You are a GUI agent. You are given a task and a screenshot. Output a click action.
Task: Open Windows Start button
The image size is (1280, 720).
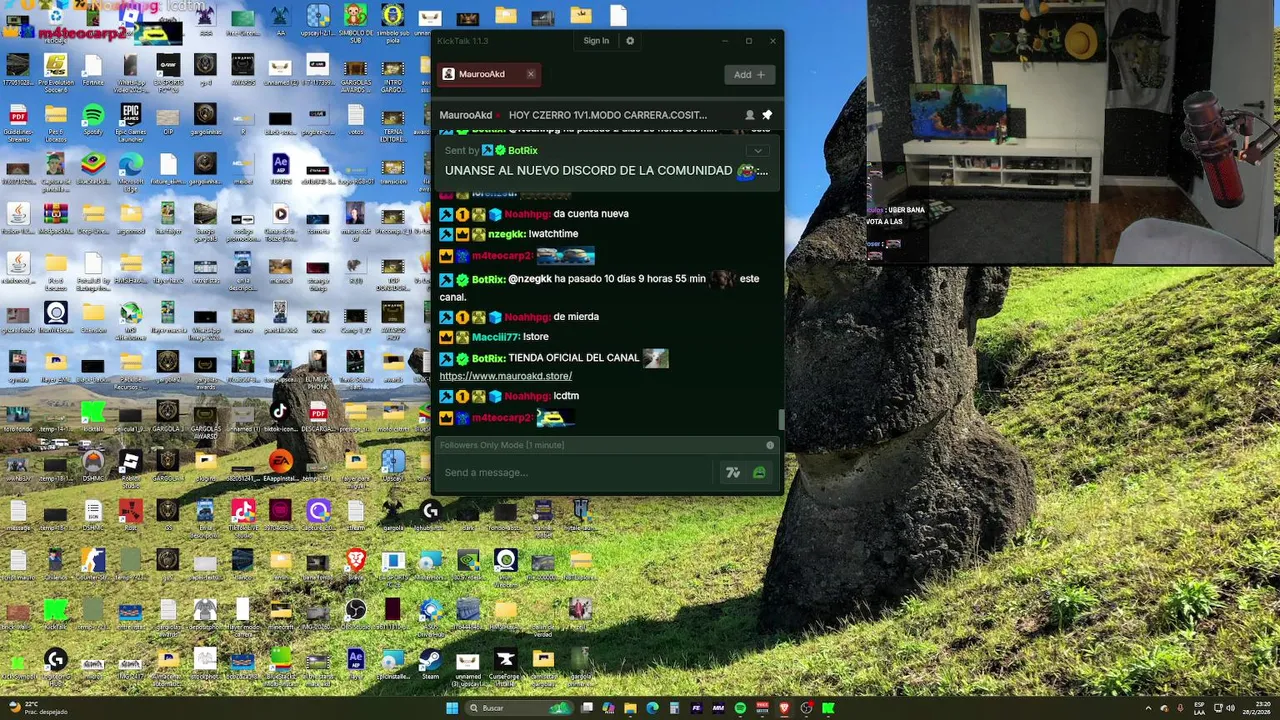452,708
